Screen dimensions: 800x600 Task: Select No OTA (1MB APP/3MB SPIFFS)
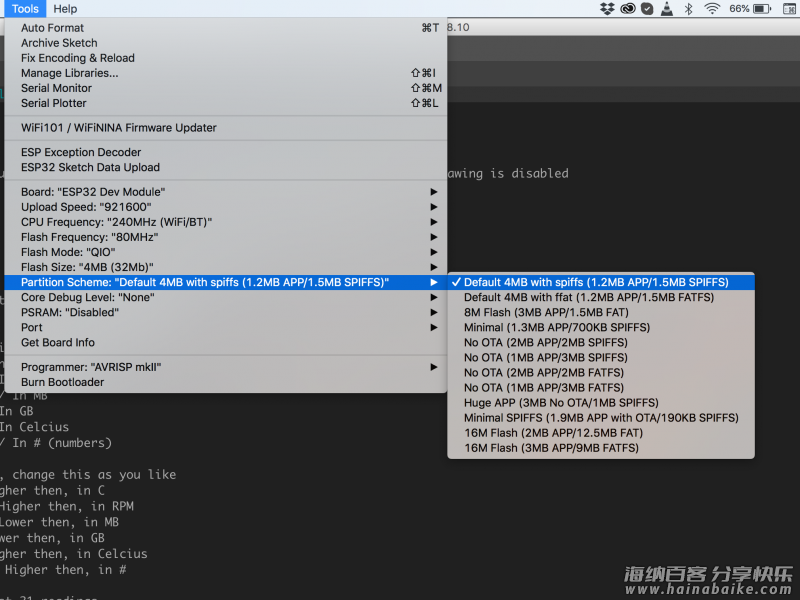[x=601, y=358]
